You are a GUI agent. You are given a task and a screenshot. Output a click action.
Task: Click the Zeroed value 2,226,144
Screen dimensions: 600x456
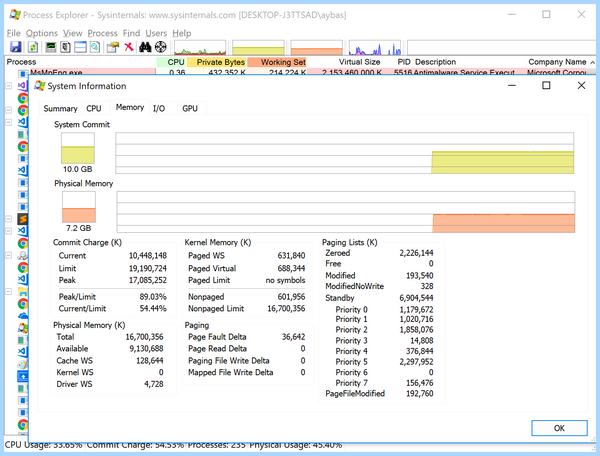pos(416,253)
